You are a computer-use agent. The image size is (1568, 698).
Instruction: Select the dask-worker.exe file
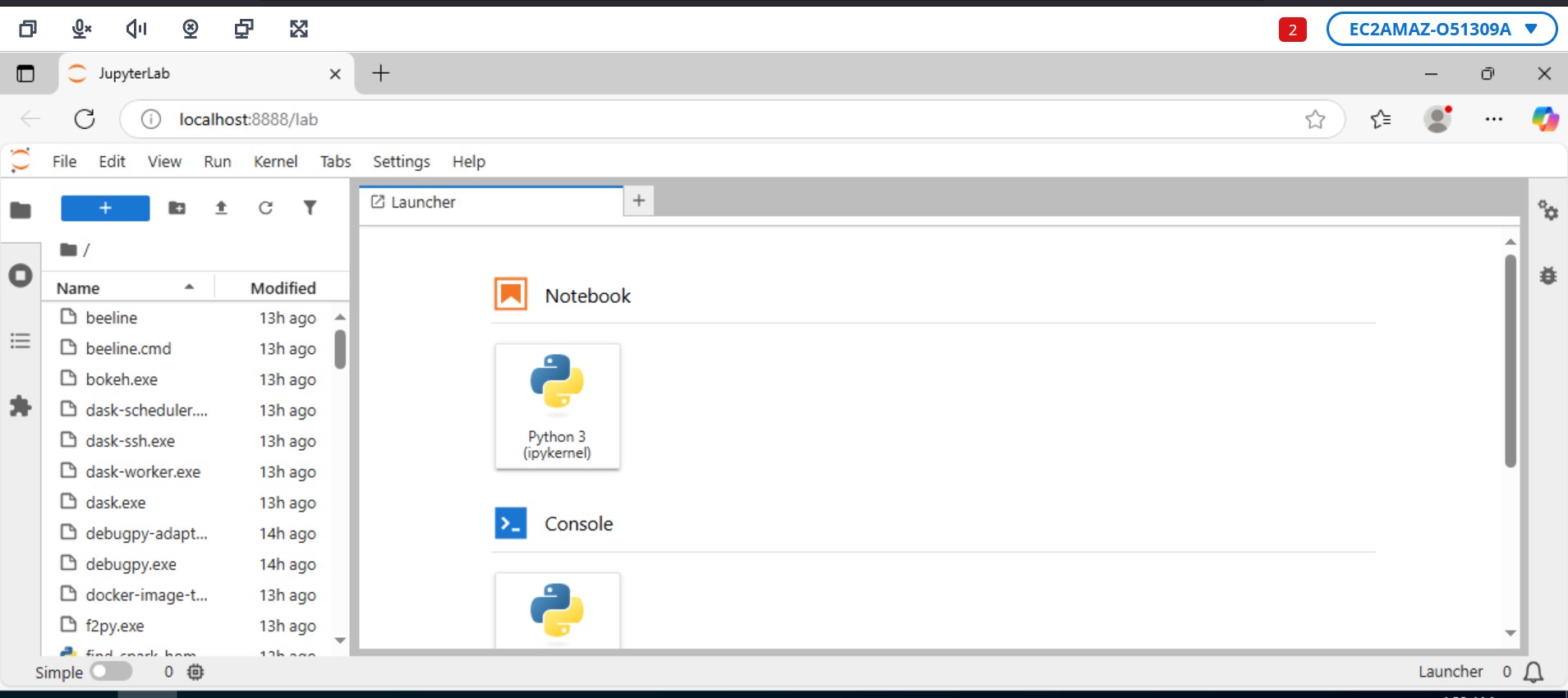pos(187,471)
